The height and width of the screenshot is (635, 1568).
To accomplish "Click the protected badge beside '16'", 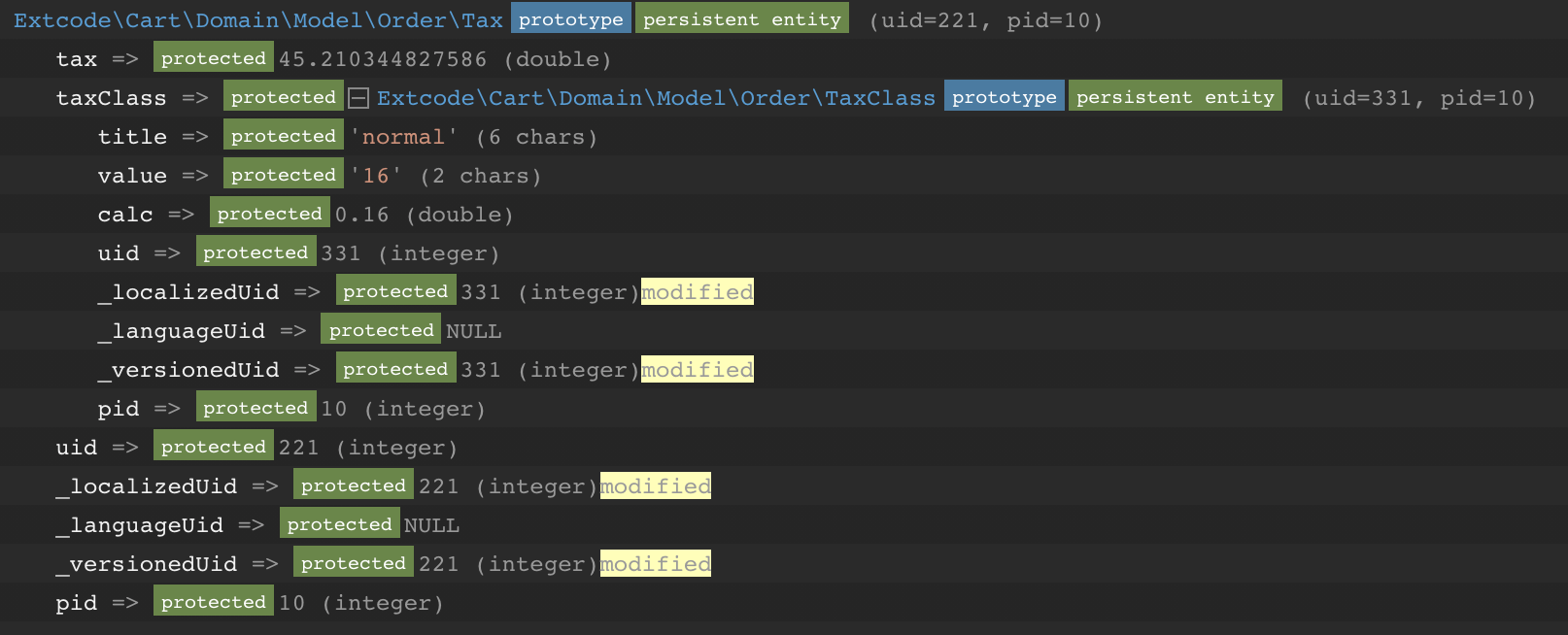I will pyautogui.click(x=284, y=174).
